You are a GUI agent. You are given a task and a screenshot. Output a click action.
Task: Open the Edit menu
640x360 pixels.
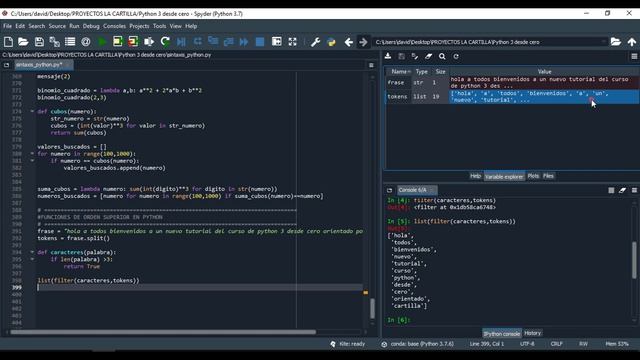coord(20,26)
